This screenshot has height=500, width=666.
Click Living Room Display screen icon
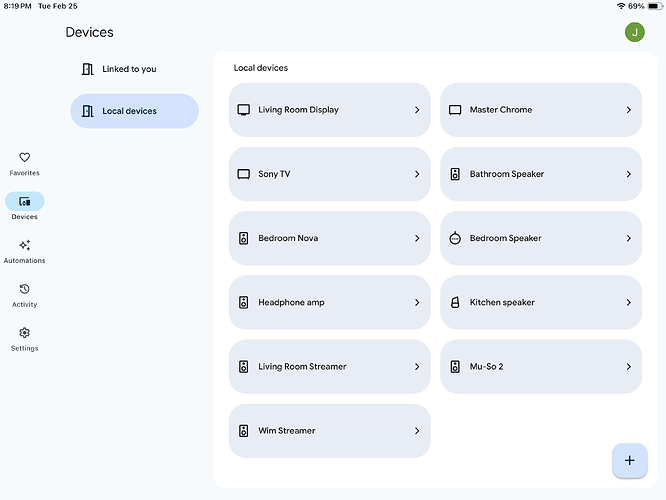coord(243,110)
